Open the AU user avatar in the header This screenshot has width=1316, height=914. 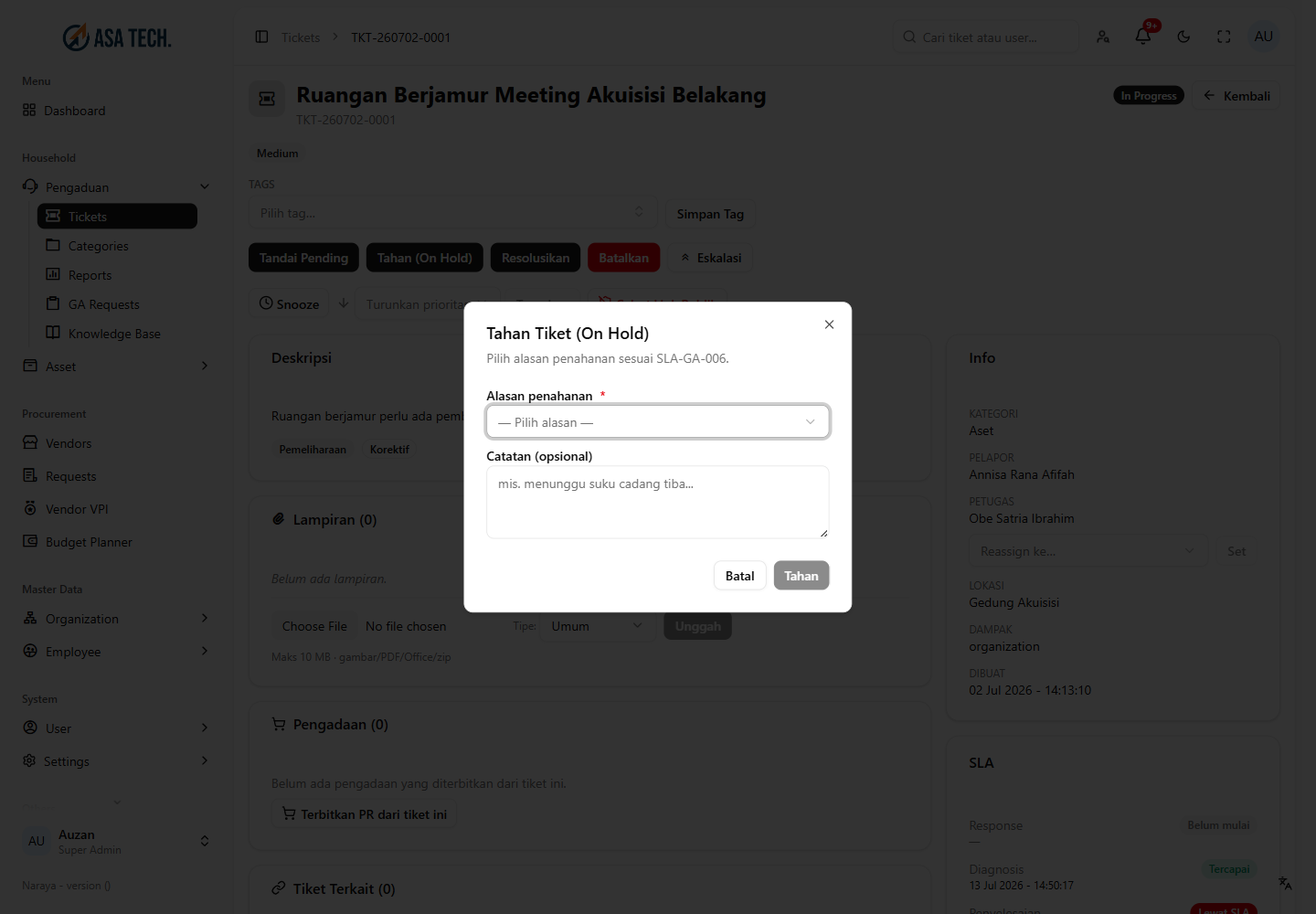coord(1264,37)
